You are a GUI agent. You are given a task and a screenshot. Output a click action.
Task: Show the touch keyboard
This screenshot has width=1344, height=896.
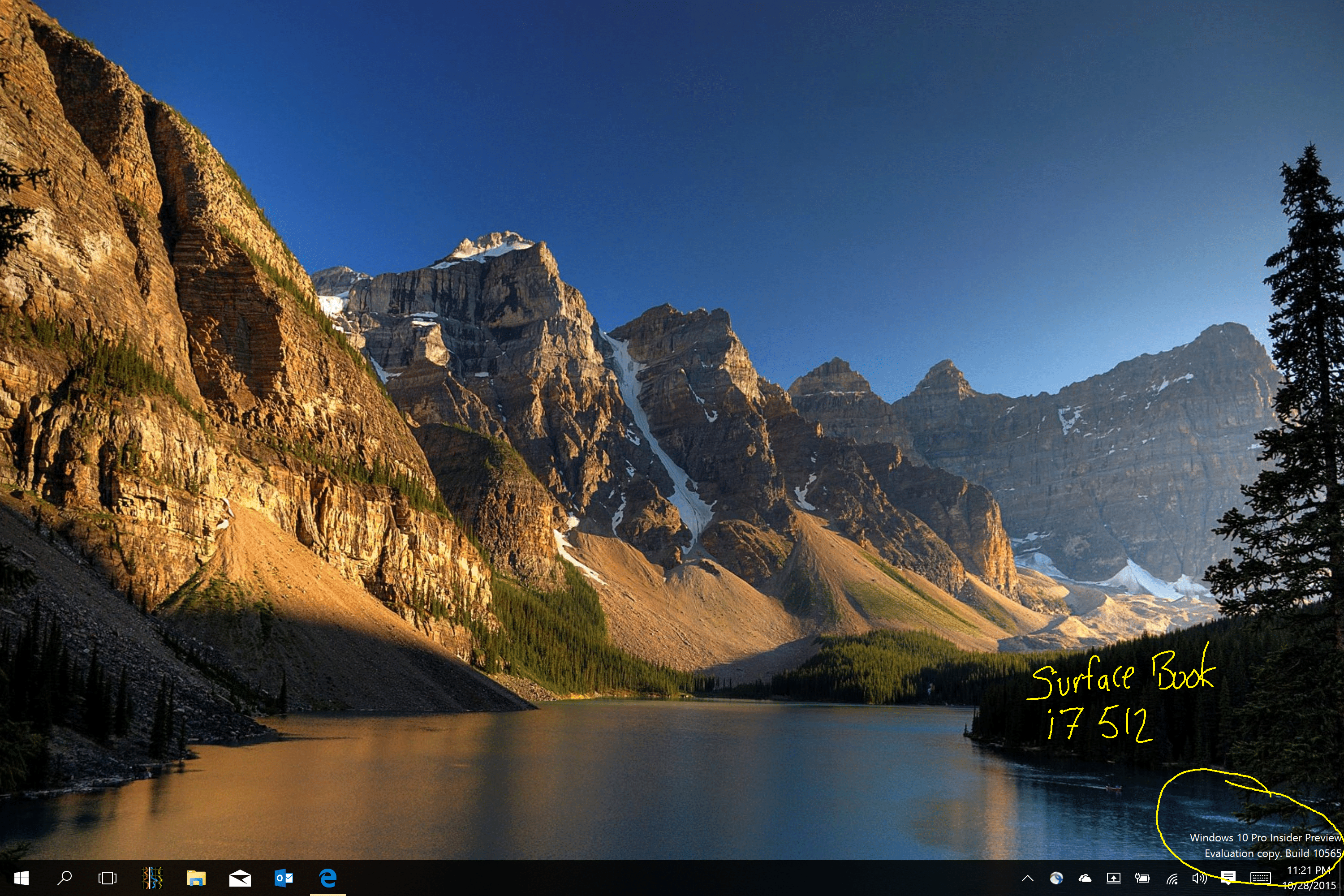(1261, 878)
